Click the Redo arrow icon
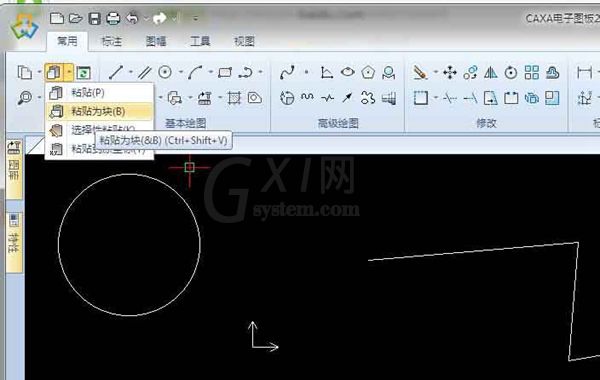This screenshot has width=600, height=380. (160, 18)
